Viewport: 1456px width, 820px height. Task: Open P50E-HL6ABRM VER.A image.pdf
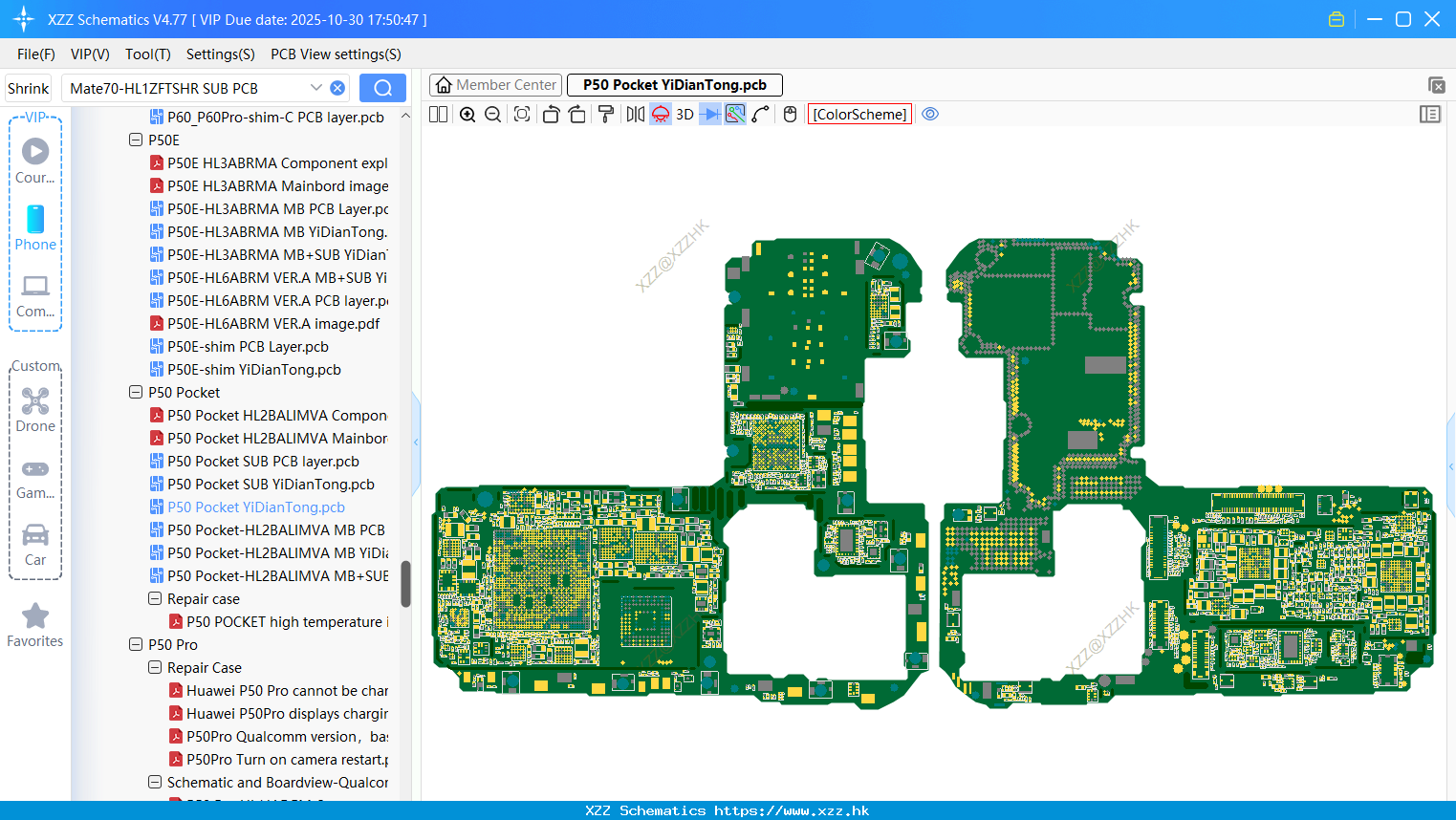pos(265,323)
